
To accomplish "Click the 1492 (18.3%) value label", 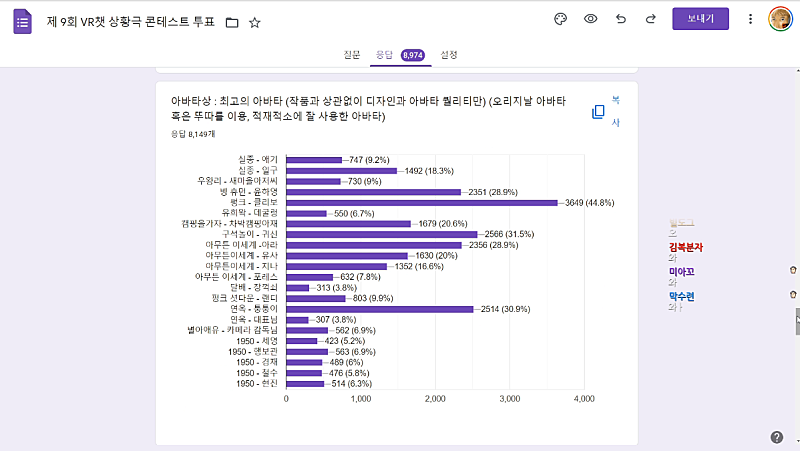I will point(429,171).
